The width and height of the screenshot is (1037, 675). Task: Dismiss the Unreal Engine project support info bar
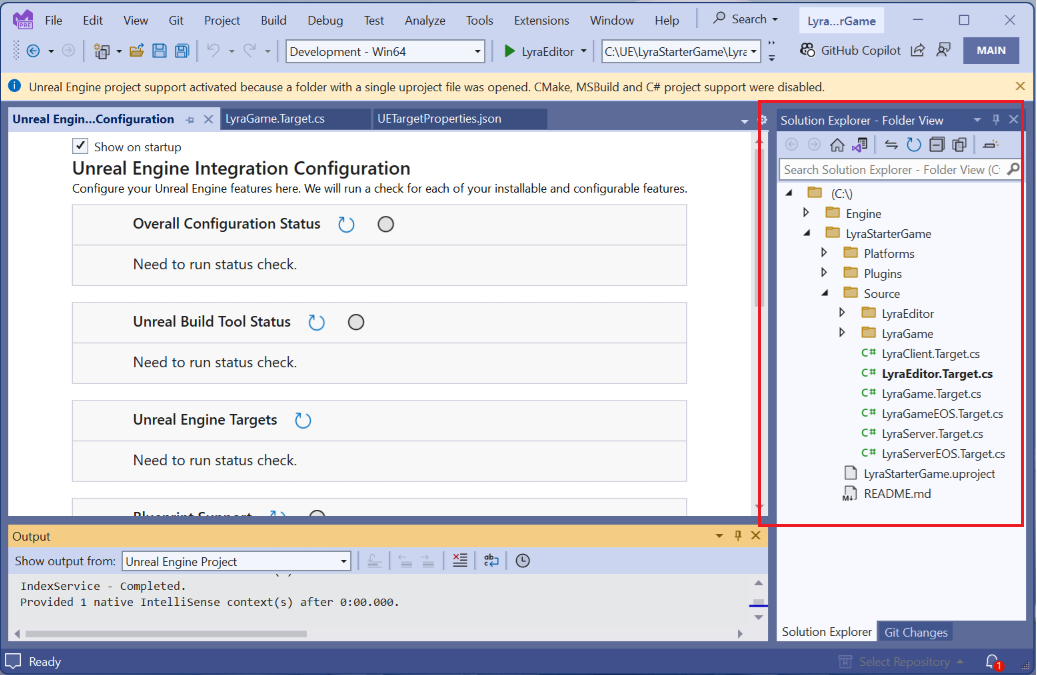pyautogui.click(x=1020, y=87)
